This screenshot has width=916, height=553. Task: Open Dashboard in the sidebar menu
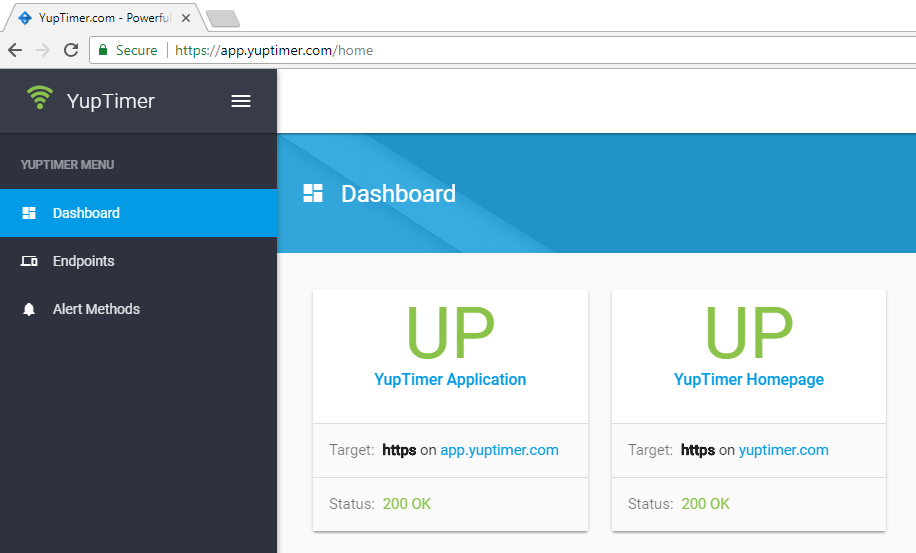tap(138, 213)
